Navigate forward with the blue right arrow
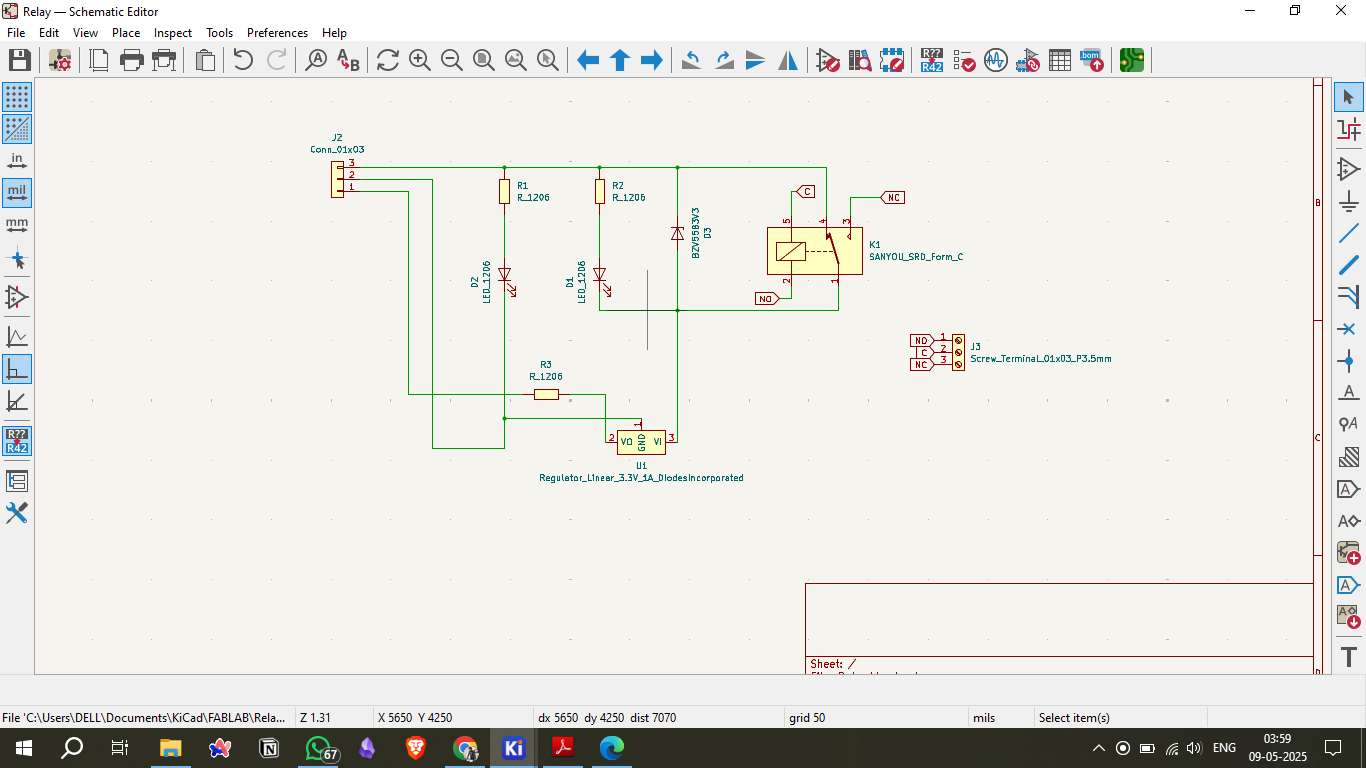 [652, 60]
